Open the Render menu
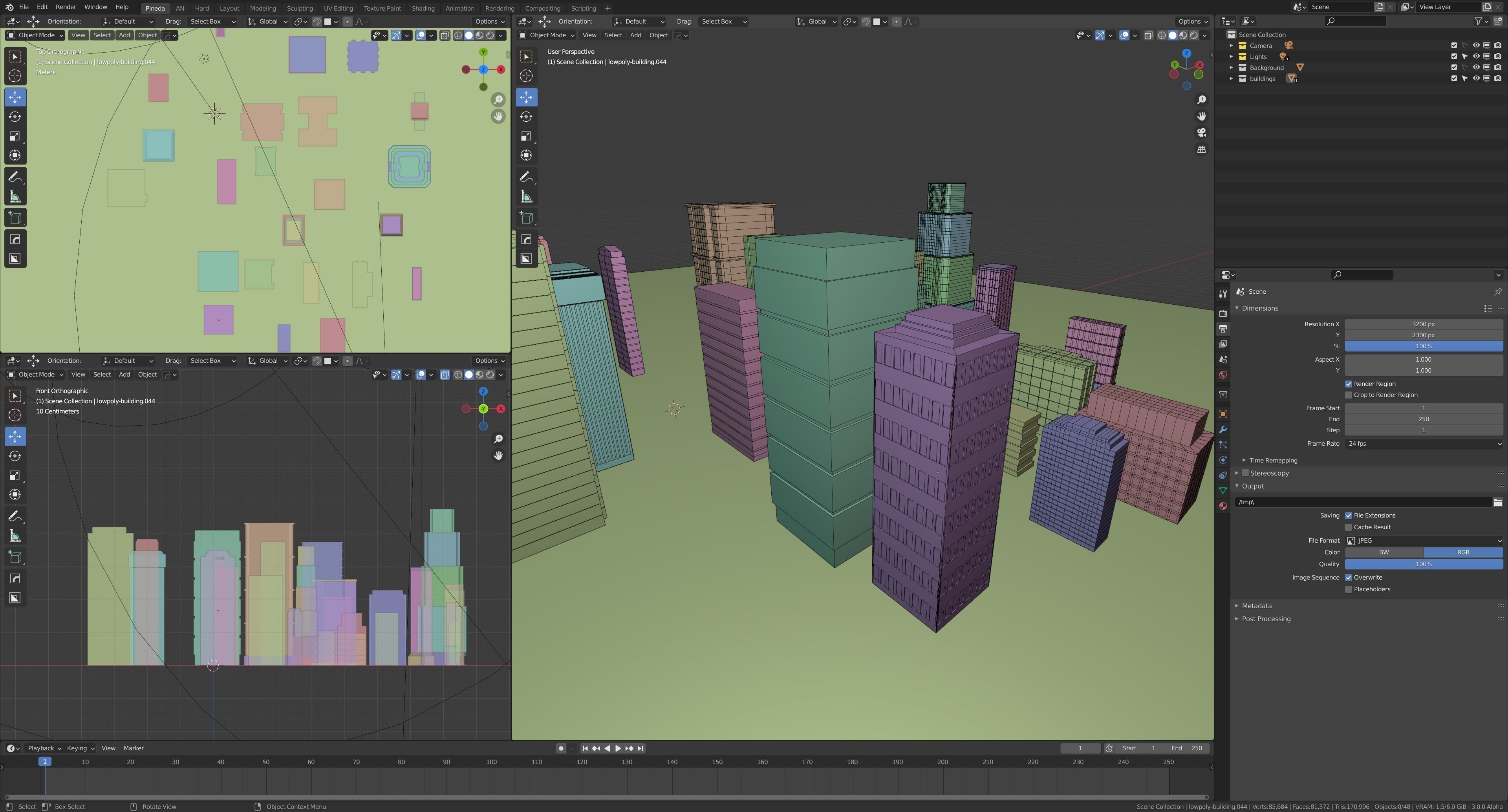1508x812 pixels. point(66,7)
